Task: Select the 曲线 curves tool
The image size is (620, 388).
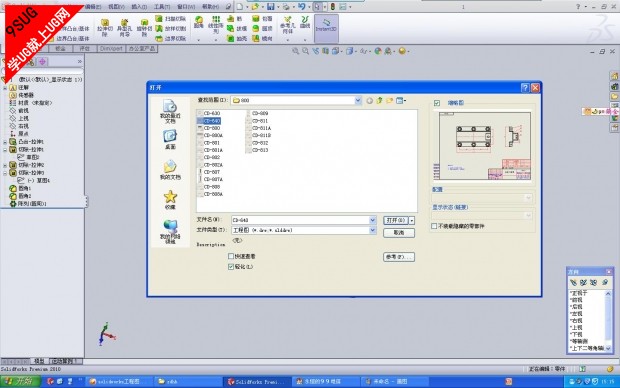Action: pos(305,22)
